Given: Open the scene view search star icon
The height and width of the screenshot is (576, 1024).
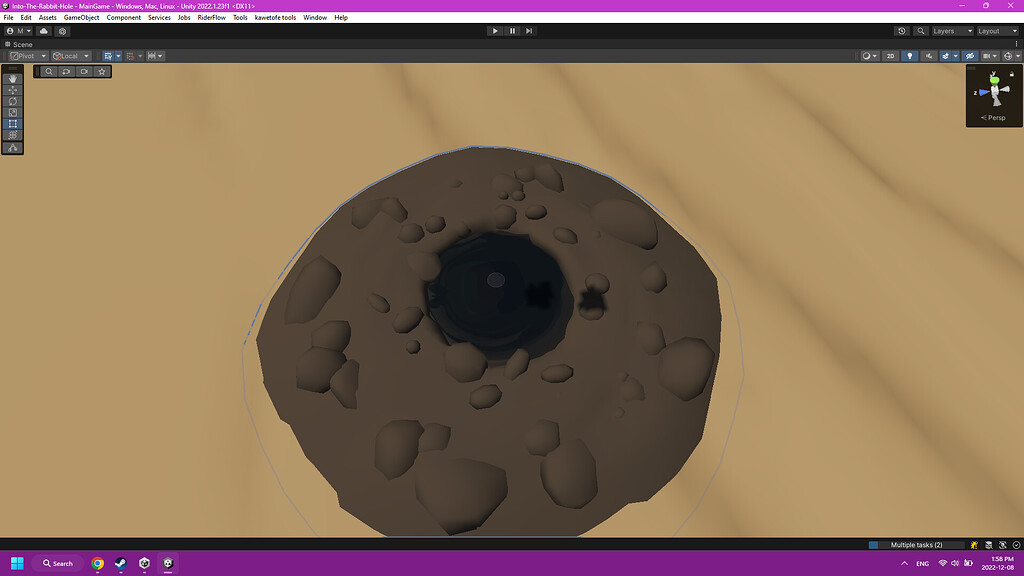Looking at the screenshot, I should 101,72.
